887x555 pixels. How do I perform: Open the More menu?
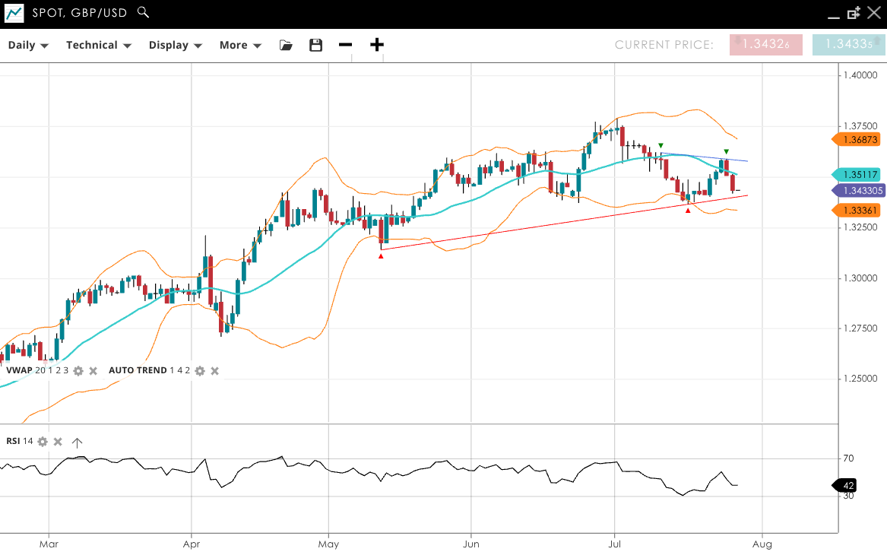coord(240,45)
